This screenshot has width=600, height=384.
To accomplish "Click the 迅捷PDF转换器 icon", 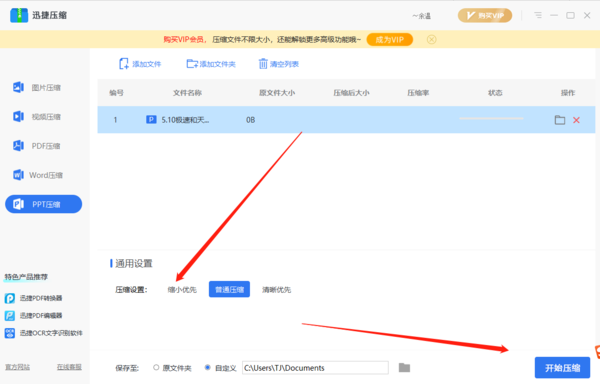I will point(10,298).
